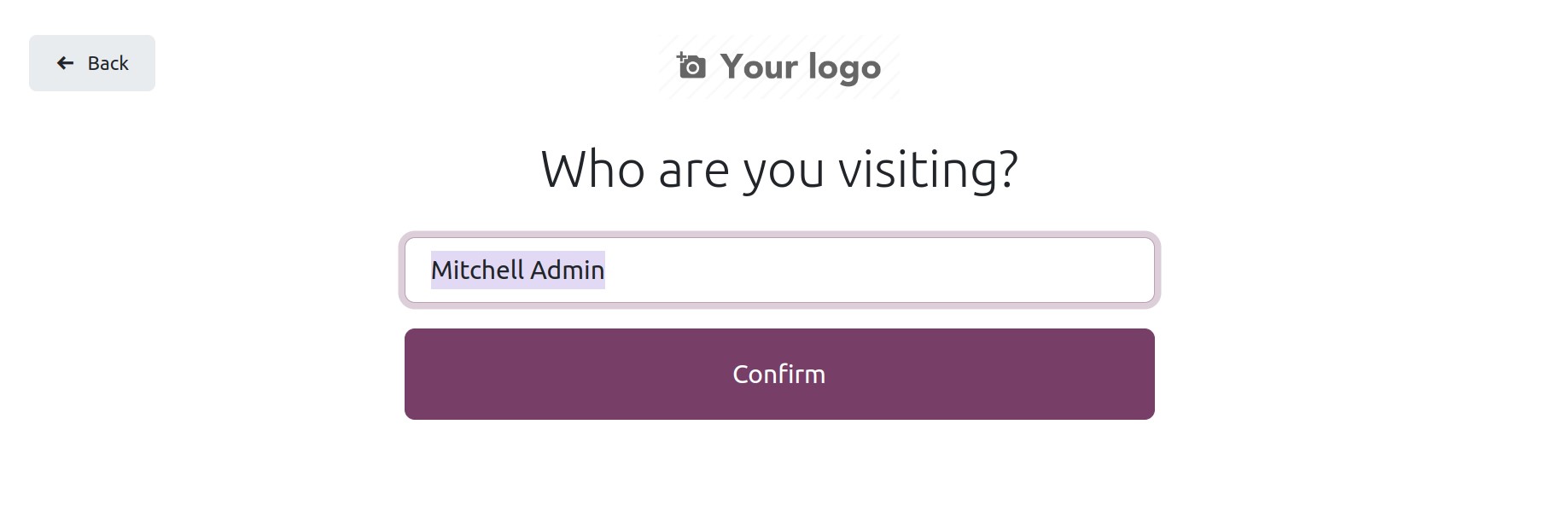This screenshot has height=523, width=1568.
Task: Click the word 'Admin' in the input
Action: pyautogui.click(x=567, y=270)
